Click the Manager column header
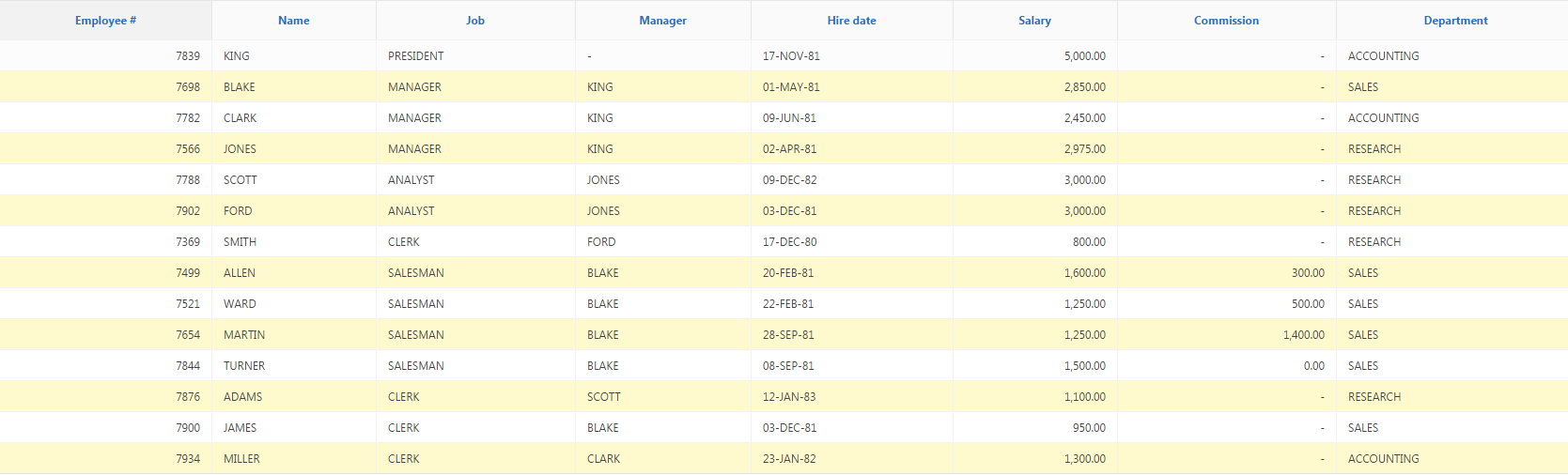 point(663,21)
